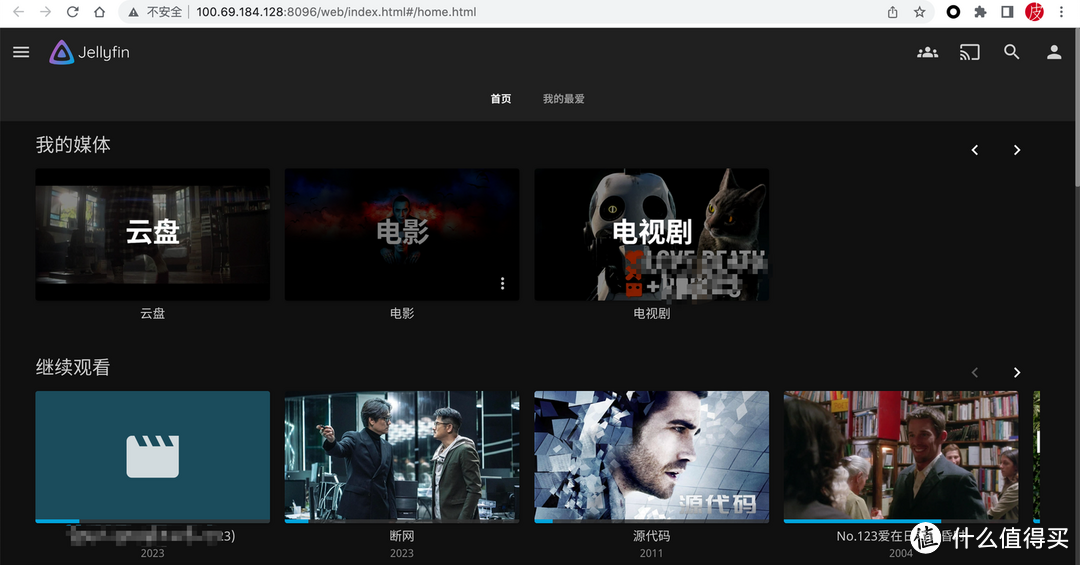Show previous items in 我的媒体
The height and width of the screenshot is (565, 1080).
975,150
